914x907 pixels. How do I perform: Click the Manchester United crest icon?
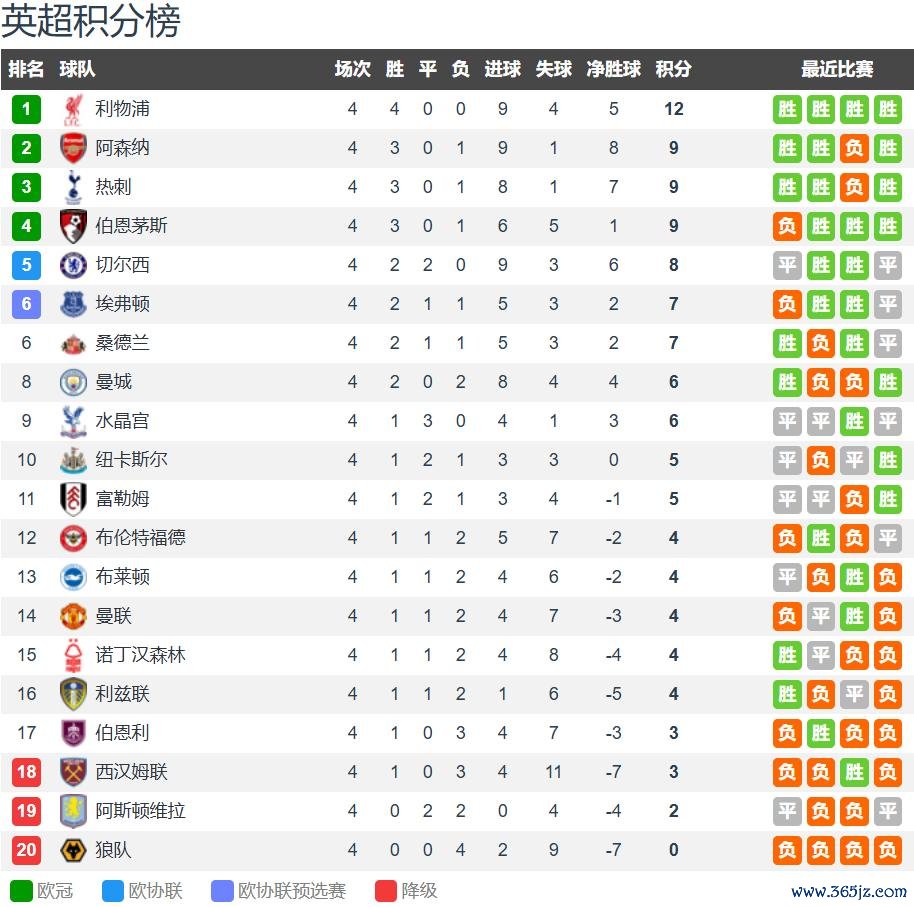(73, 616)
